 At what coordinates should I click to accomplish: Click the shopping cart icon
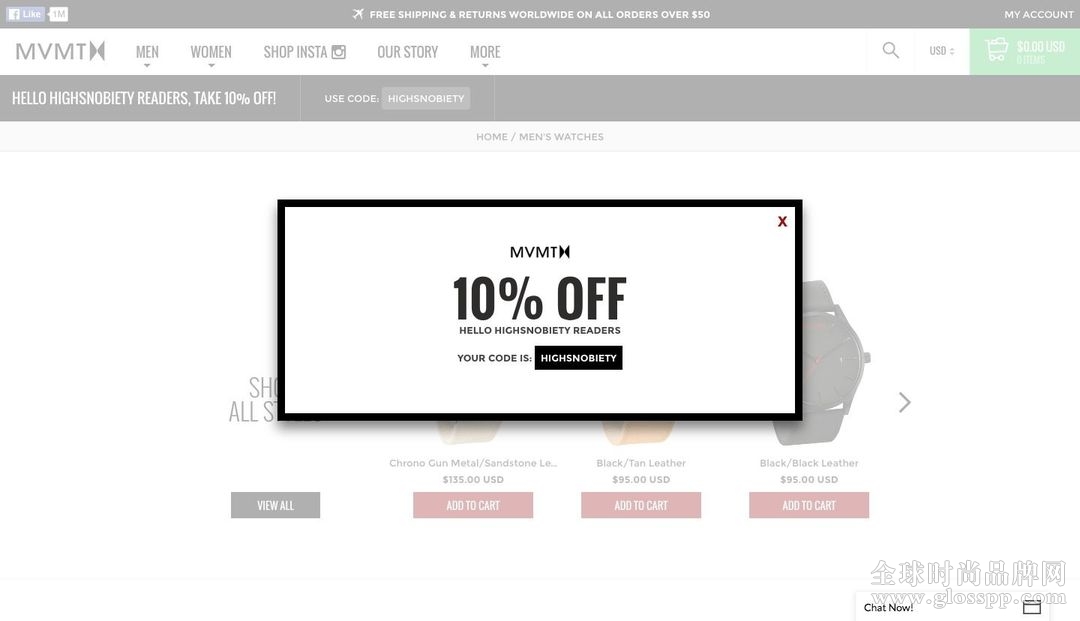996,50
